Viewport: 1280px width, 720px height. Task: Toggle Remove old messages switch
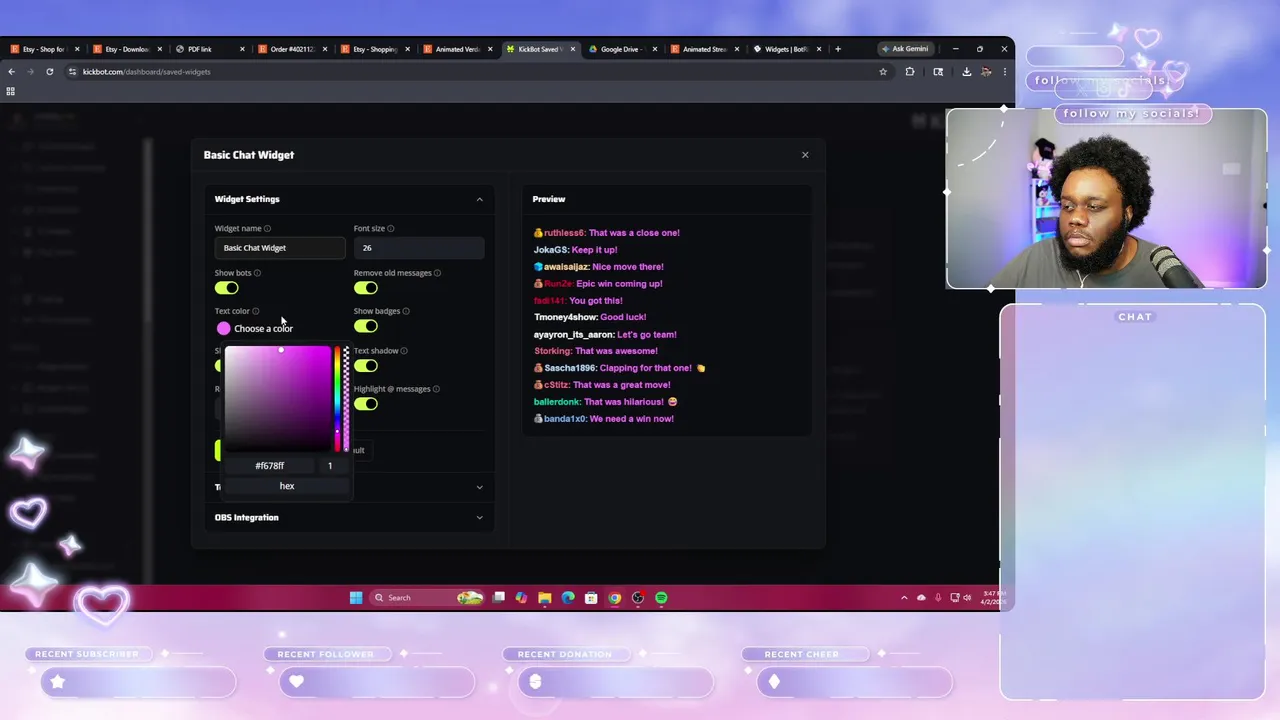point(366,288)
